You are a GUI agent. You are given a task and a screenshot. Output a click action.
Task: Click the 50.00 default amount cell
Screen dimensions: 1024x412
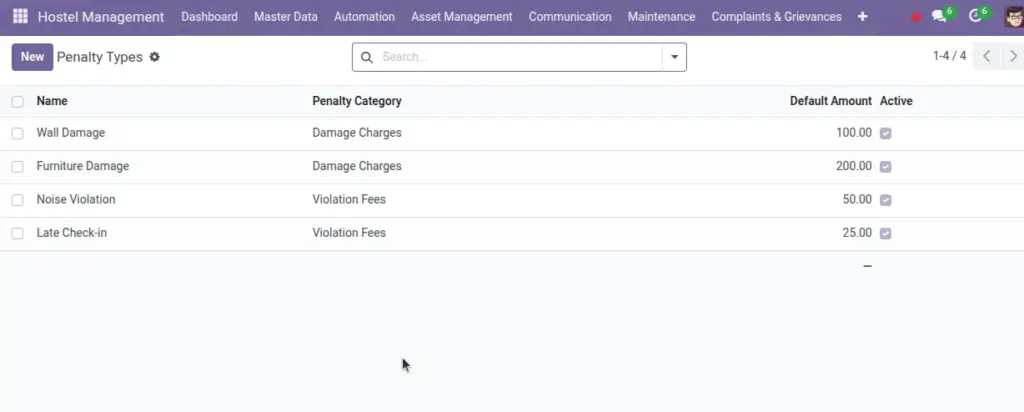click(x=857, y=199)
